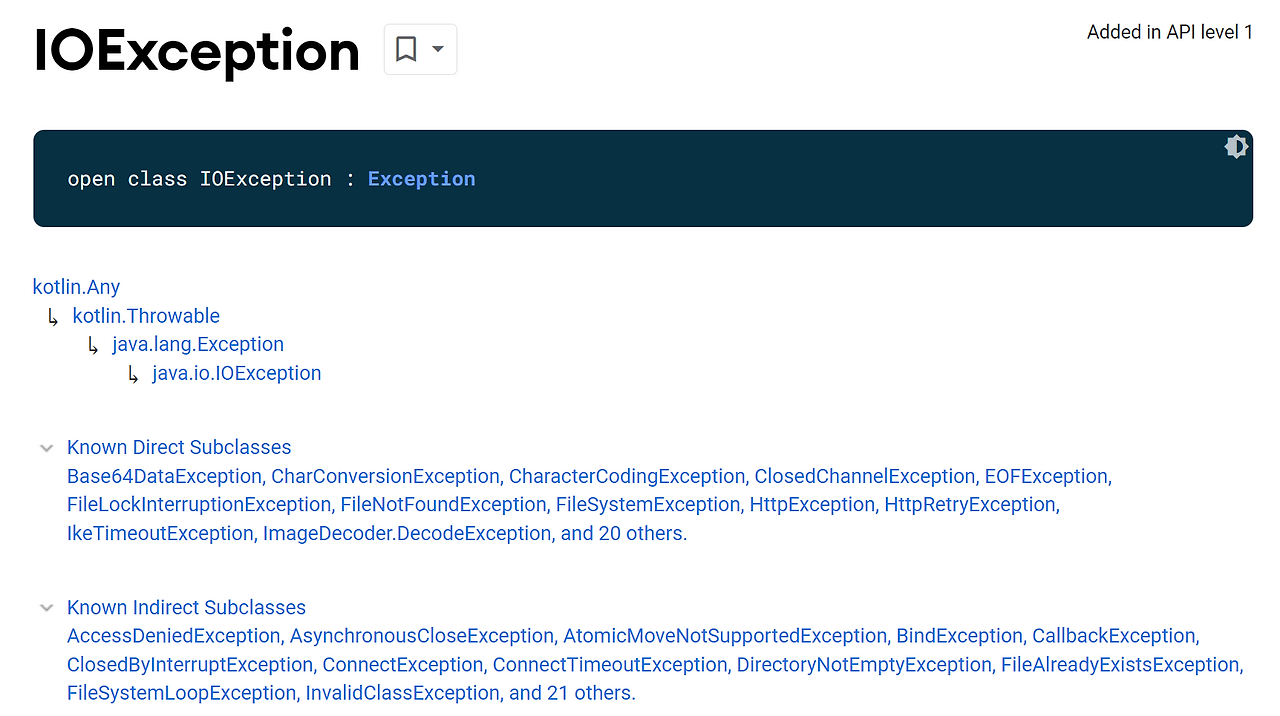
Task: Open ImageDecoder.DecodeException link
Action: pos(407,534)
